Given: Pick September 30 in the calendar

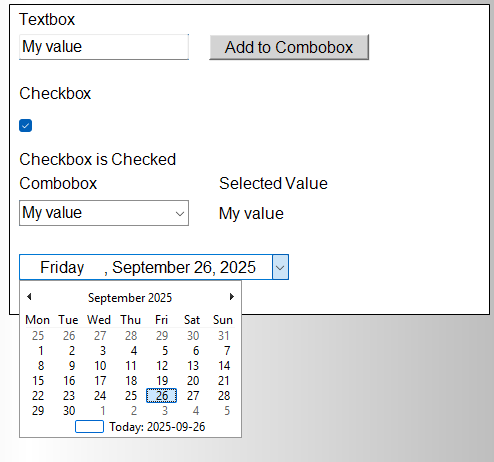Looking at the screenshot, I should coord(69,411).
